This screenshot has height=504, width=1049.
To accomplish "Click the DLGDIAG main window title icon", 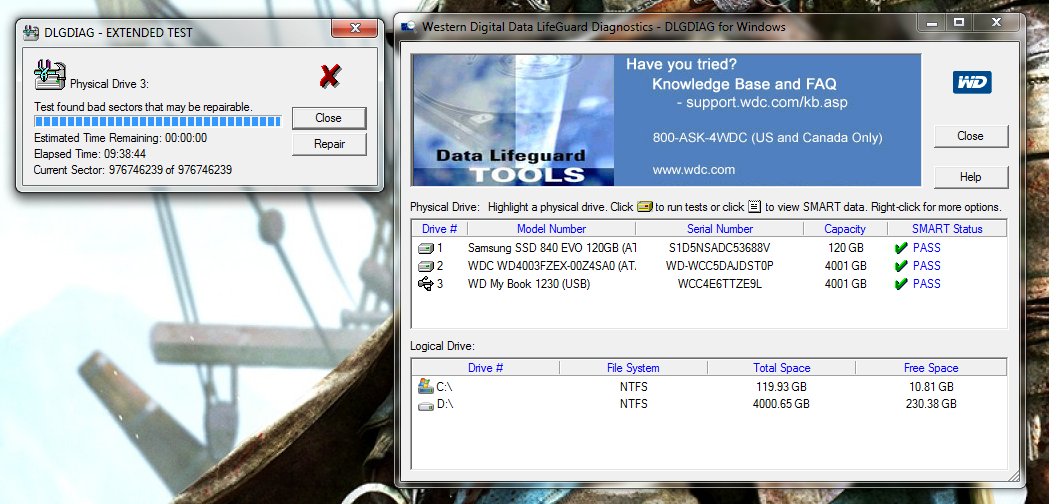I will coord(408,27).
